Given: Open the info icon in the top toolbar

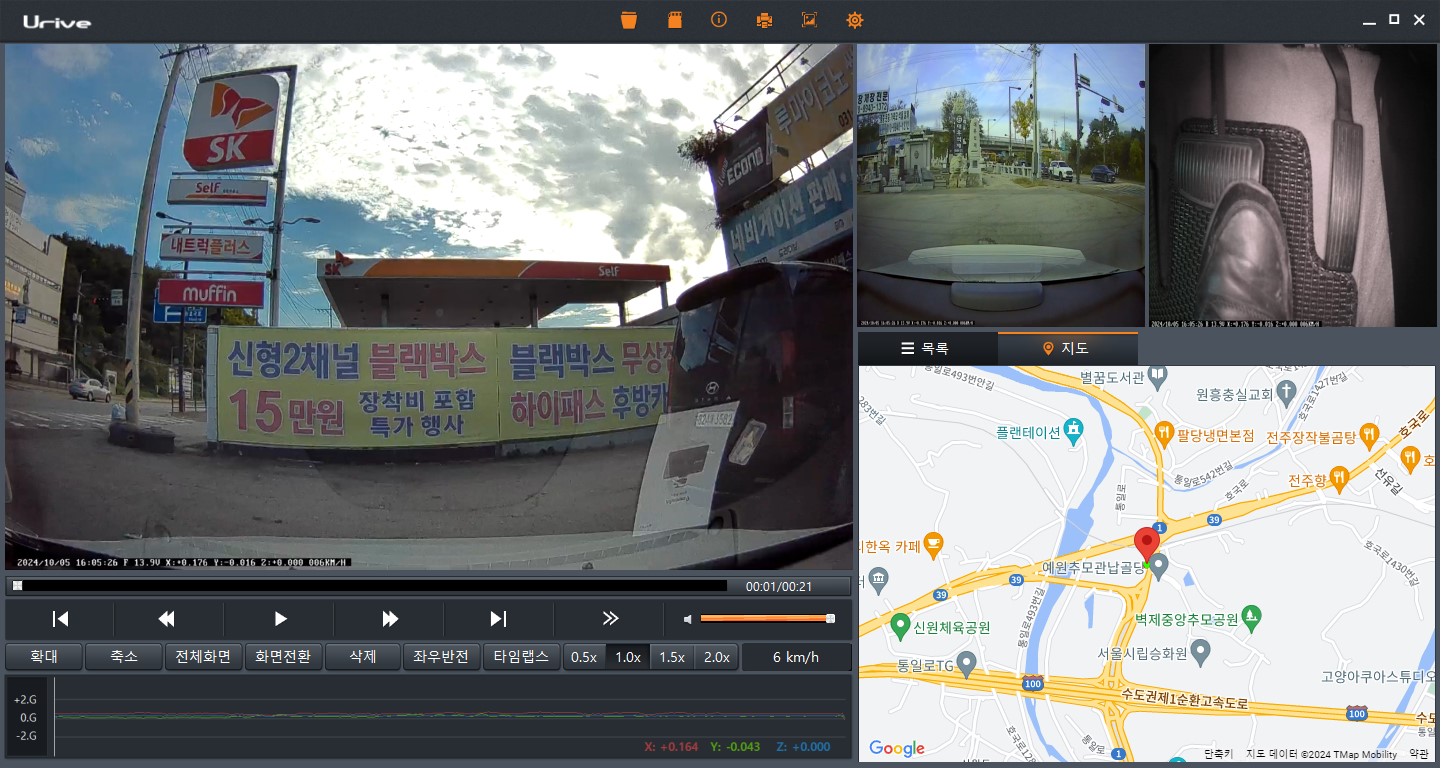Looking at the screenshot, I should click(x=719, y=20).
